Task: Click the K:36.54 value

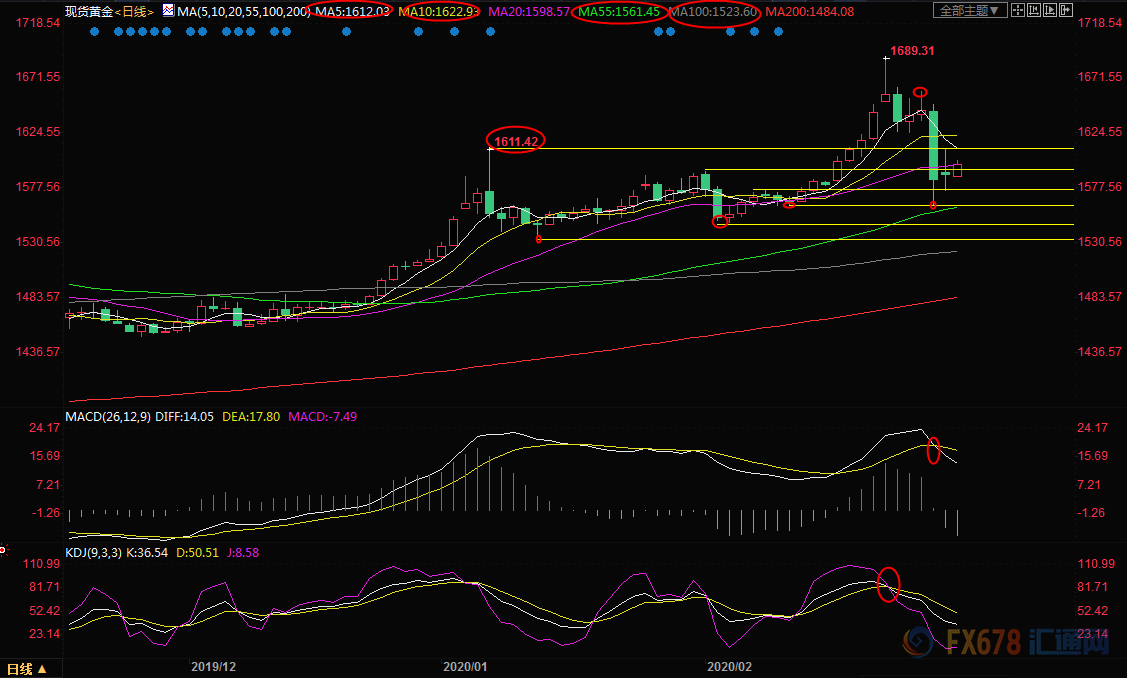Action: (147, 553)
